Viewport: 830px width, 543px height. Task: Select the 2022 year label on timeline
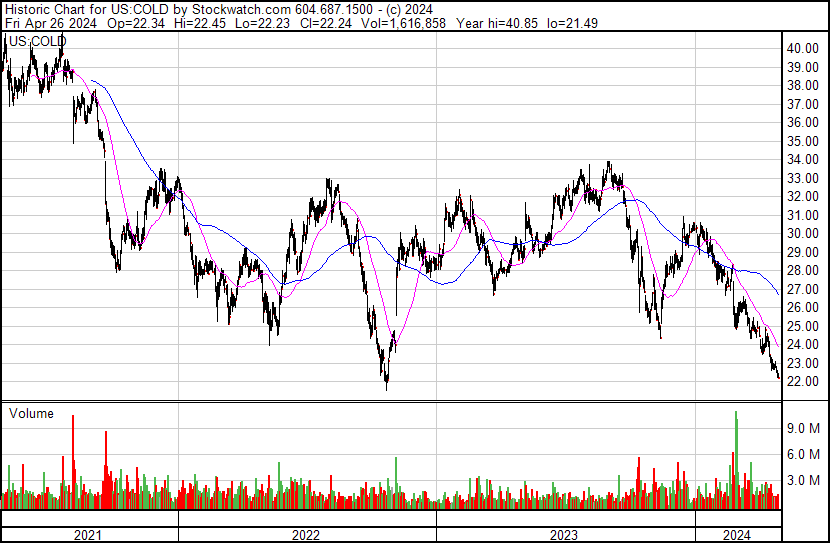[307, 535]
